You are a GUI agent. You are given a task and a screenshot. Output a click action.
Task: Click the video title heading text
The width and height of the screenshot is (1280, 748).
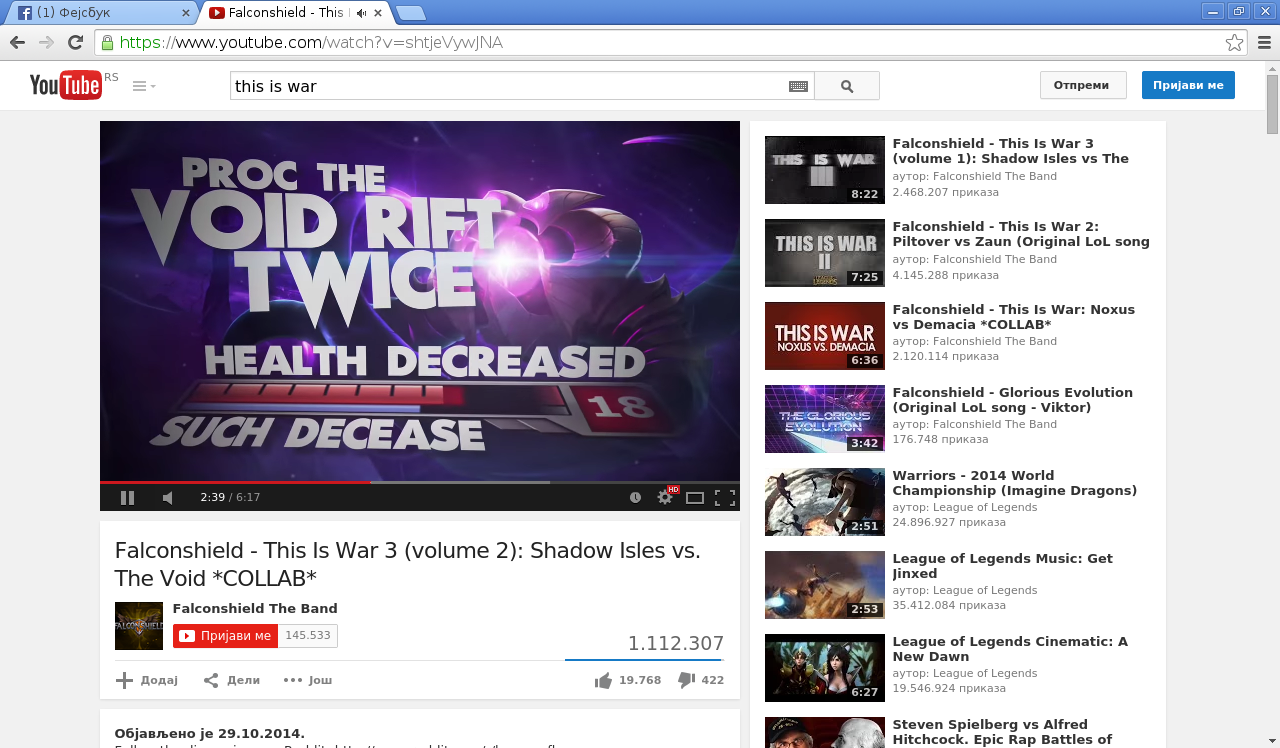coord(408,565)
